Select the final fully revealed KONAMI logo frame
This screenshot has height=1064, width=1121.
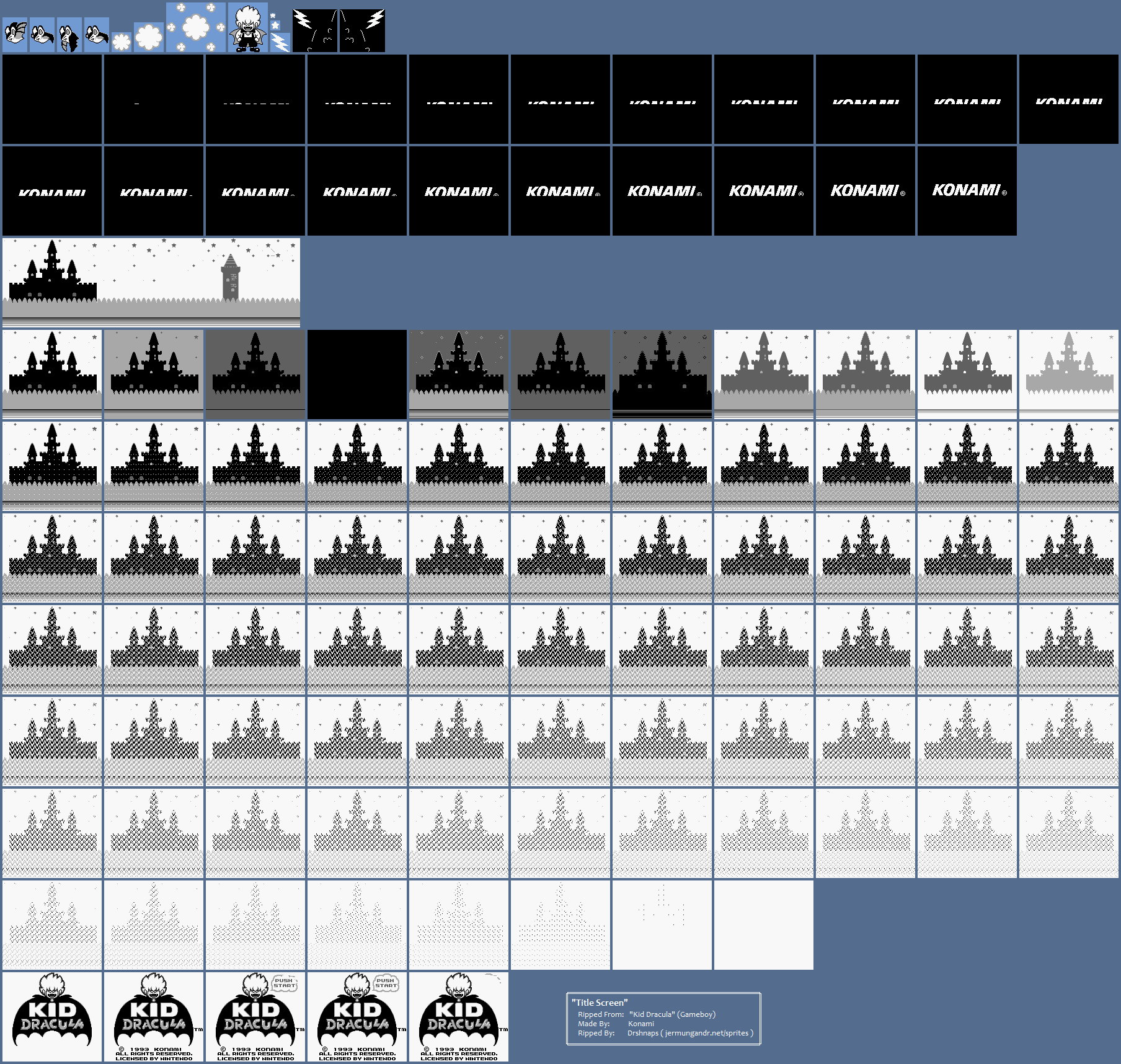967,191
